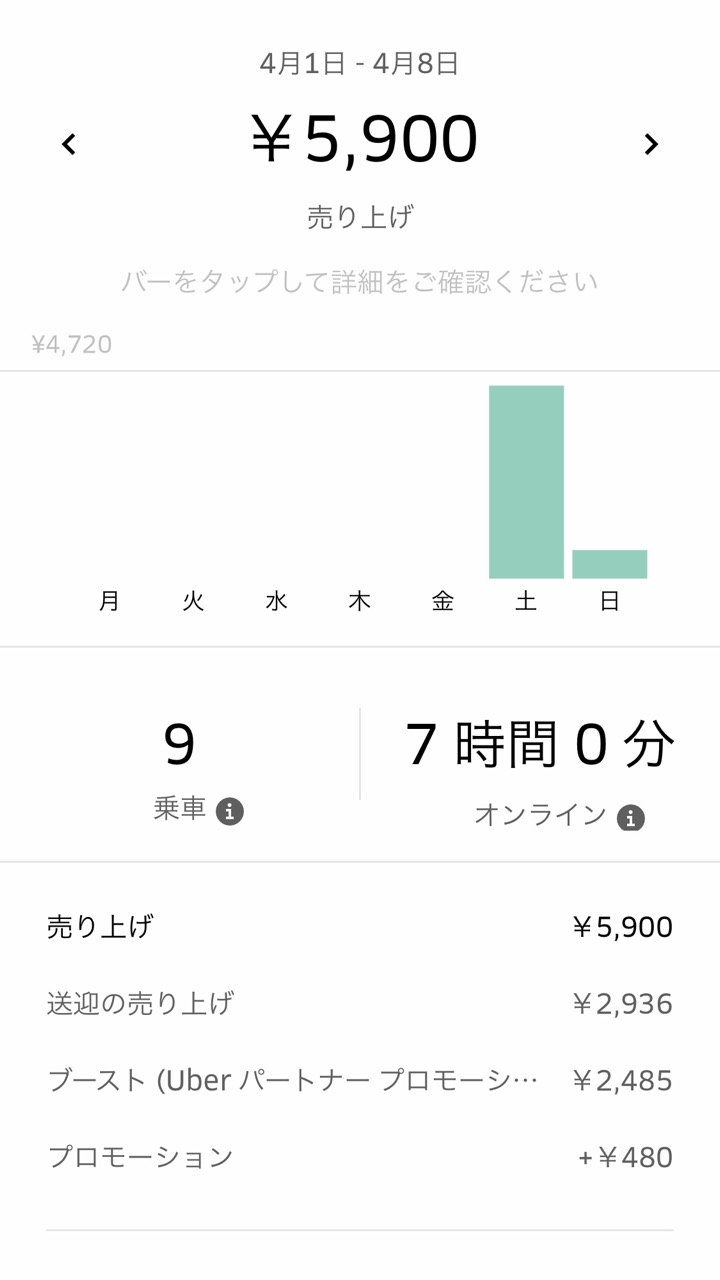
Task: Select the 月 day label
Action: point(110,601)
